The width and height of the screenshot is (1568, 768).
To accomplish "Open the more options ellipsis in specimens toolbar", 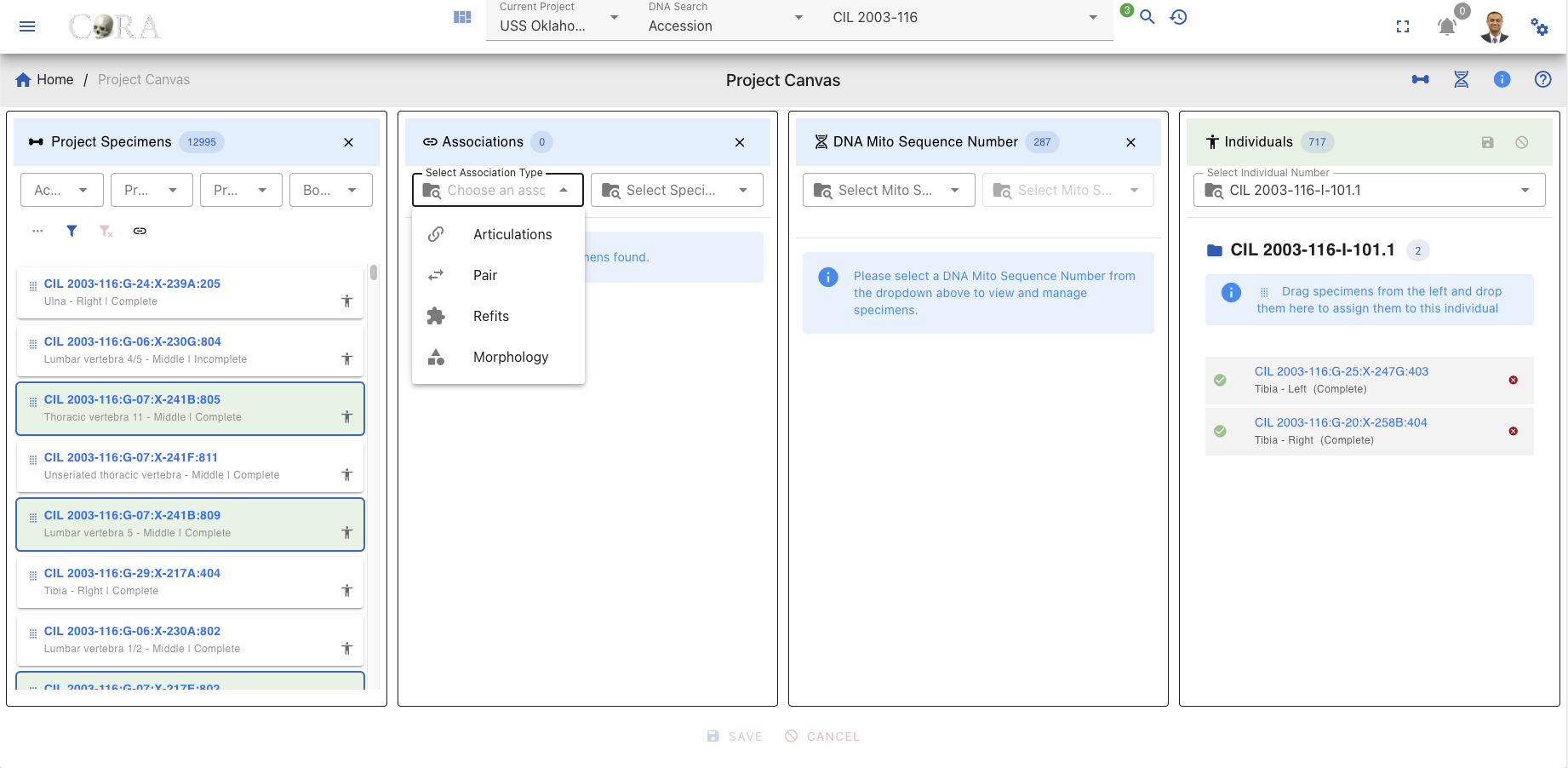I will click(37, 231).
